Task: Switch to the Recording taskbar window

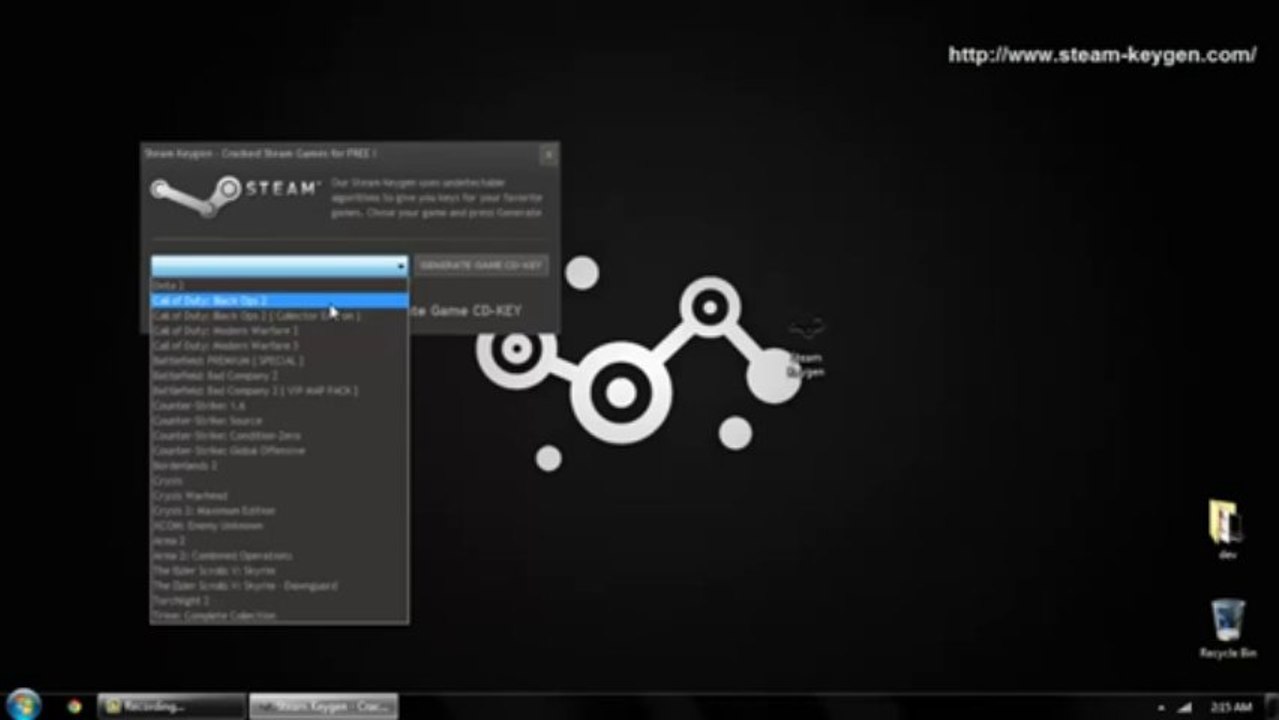Action: (171, 706)
